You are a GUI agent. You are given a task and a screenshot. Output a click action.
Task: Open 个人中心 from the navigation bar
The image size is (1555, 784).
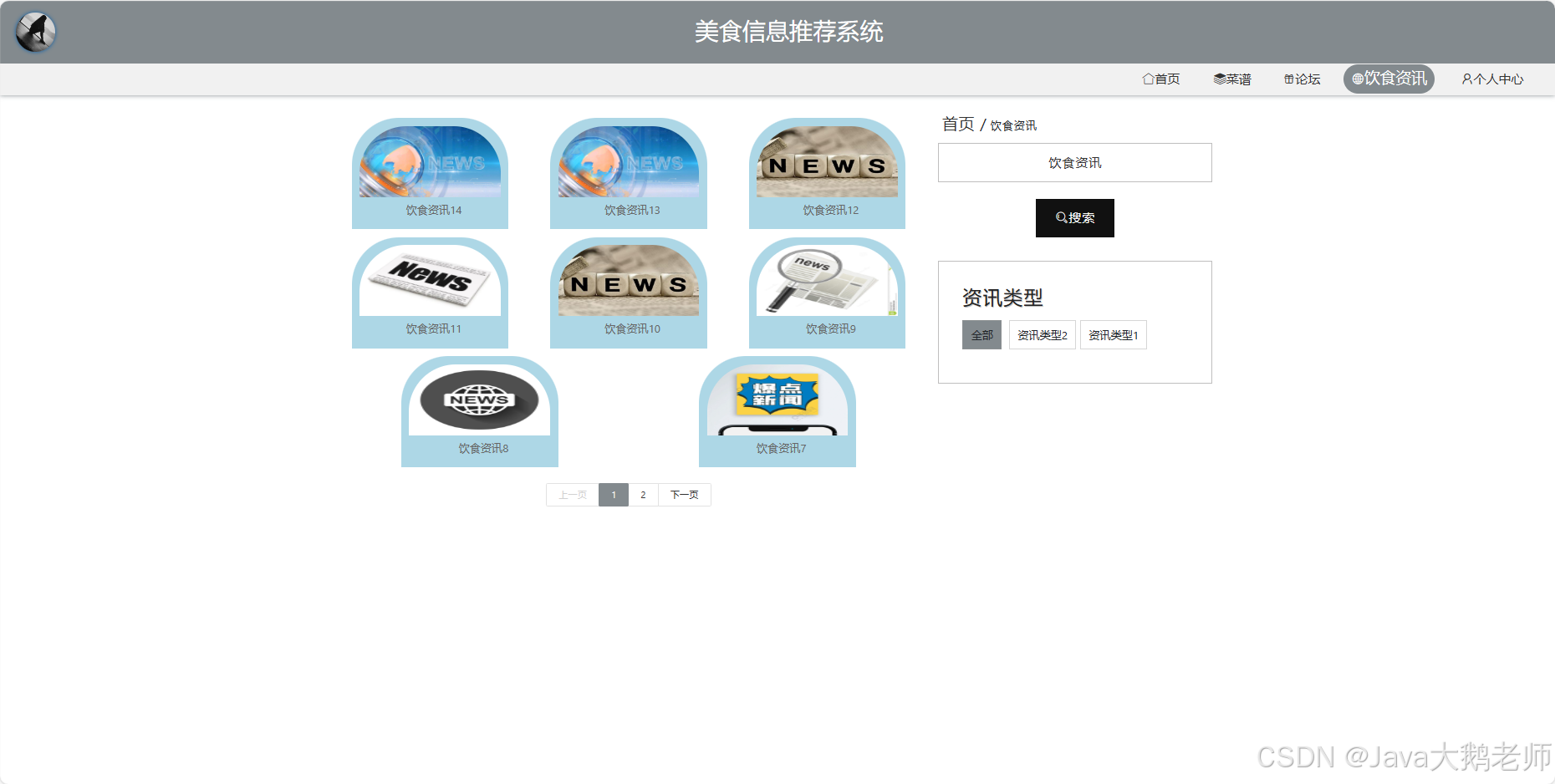[x=1498, y=79]
